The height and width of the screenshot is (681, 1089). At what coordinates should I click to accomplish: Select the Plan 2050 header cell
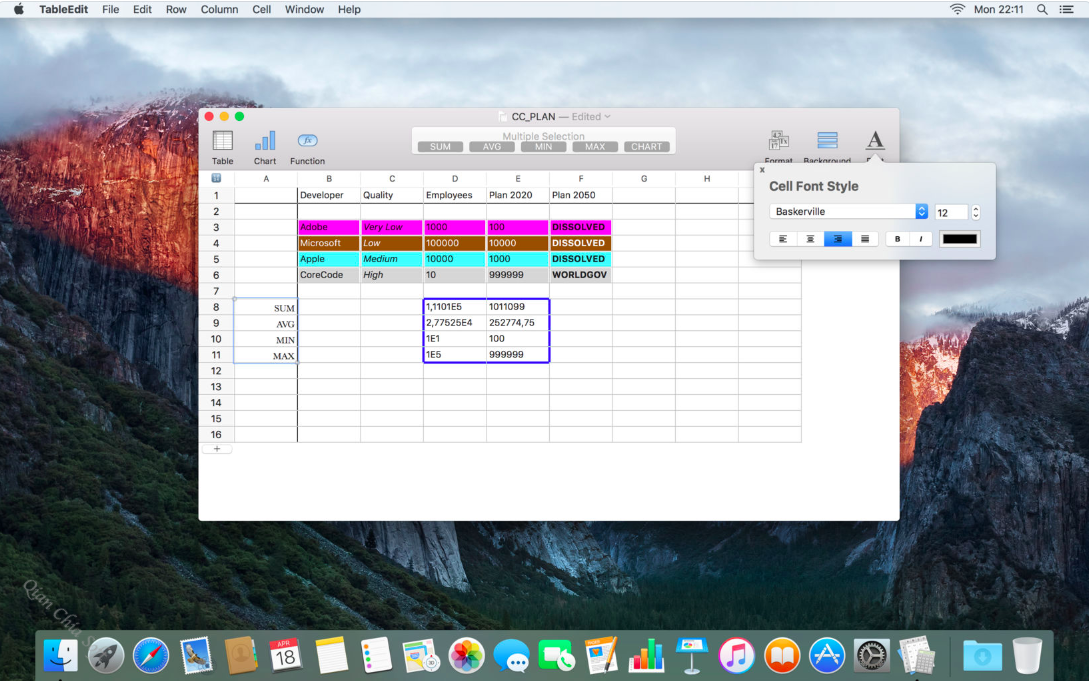point(581,195)
